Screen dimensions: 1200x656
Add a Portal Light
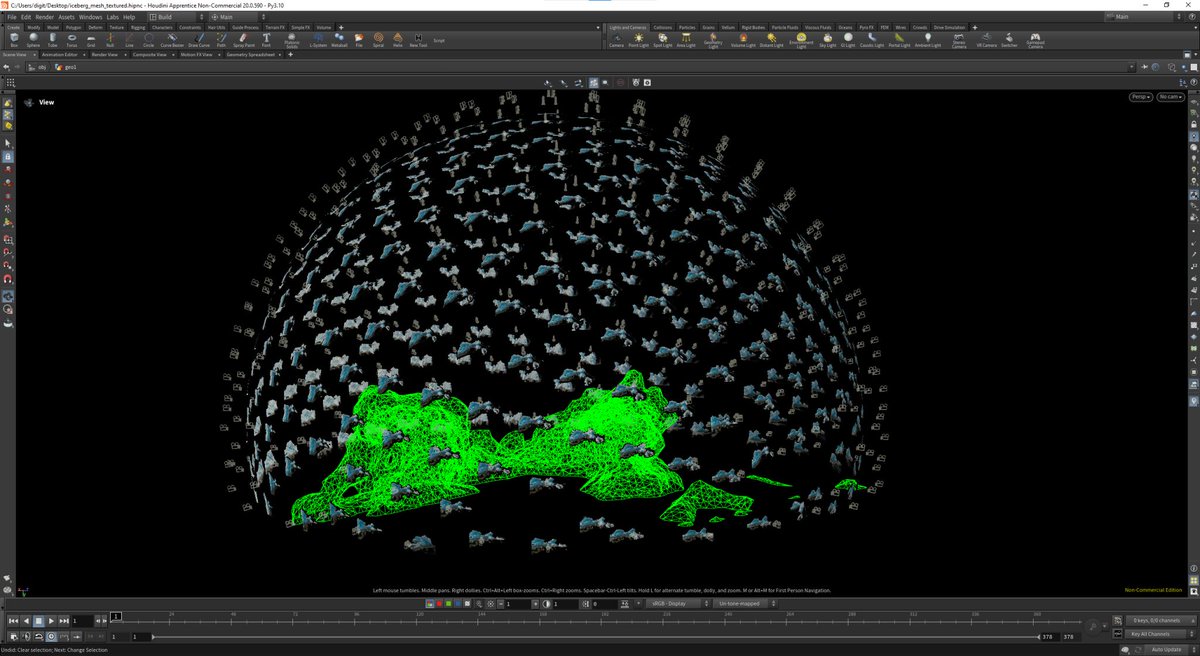tap(900, 40)
